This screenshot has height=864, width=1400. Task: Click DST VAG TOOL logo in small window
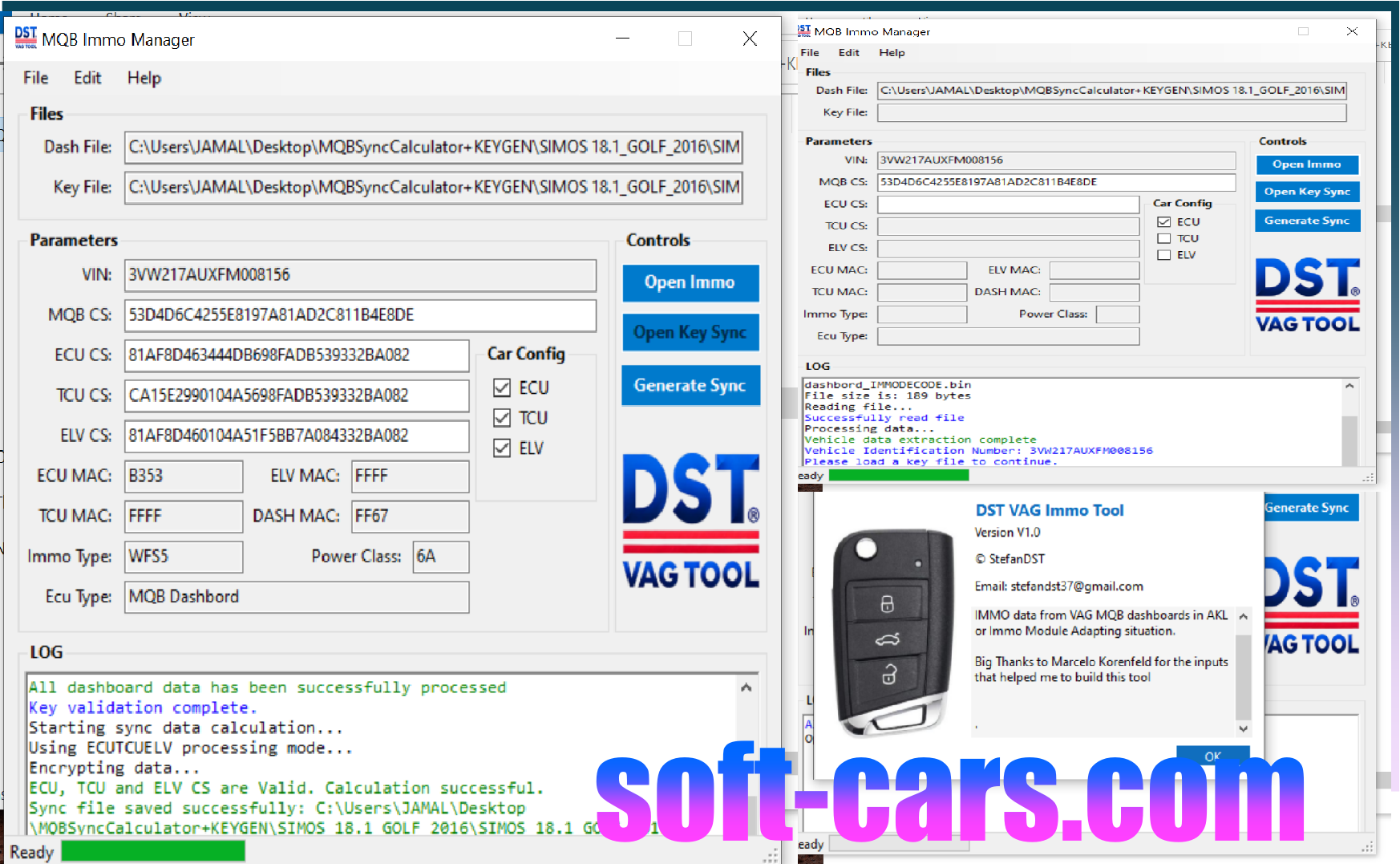[x=1307, y=295]
